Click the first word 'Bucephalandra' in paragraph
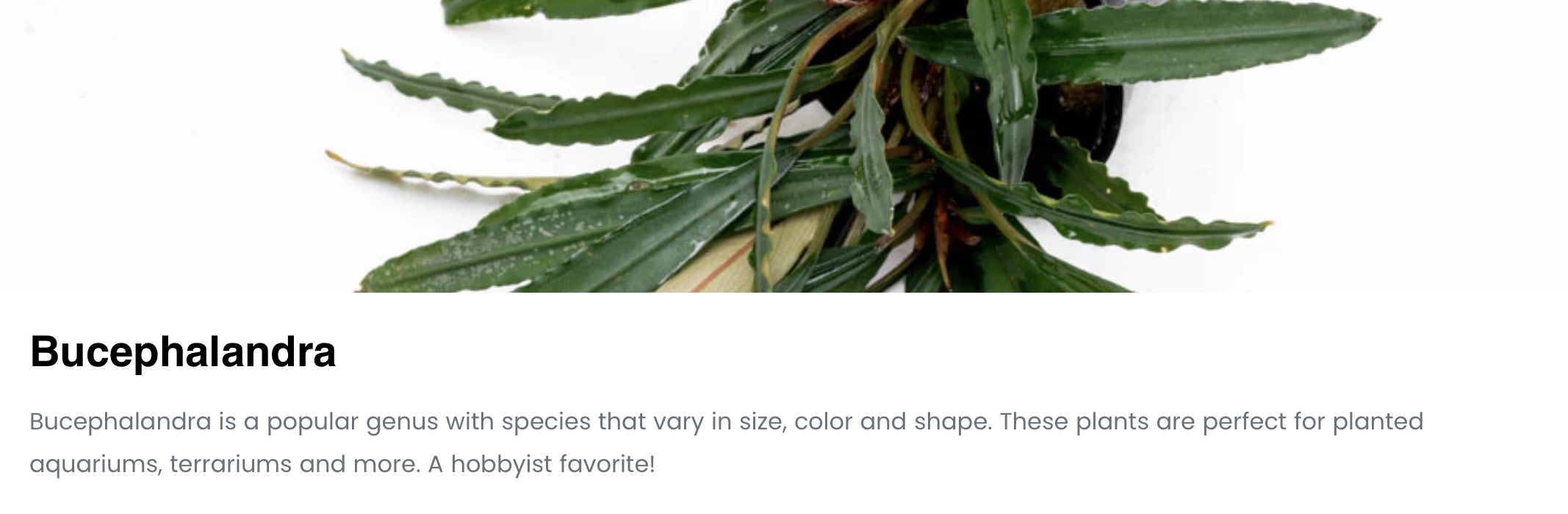Screen dimensions: 1568x514 coord(121,422)
